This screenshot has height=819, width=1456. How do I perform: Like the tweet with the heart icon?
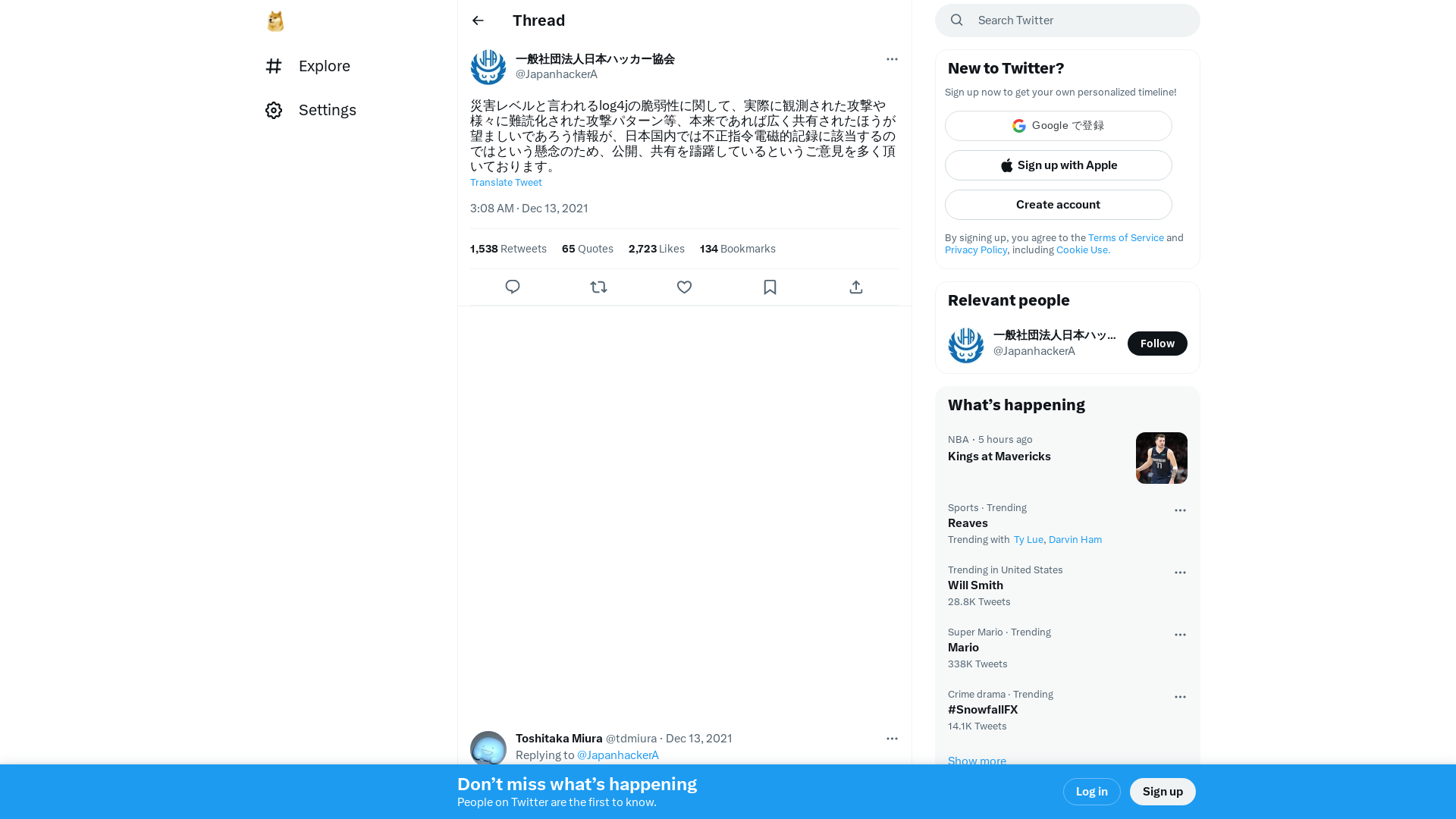684,287
